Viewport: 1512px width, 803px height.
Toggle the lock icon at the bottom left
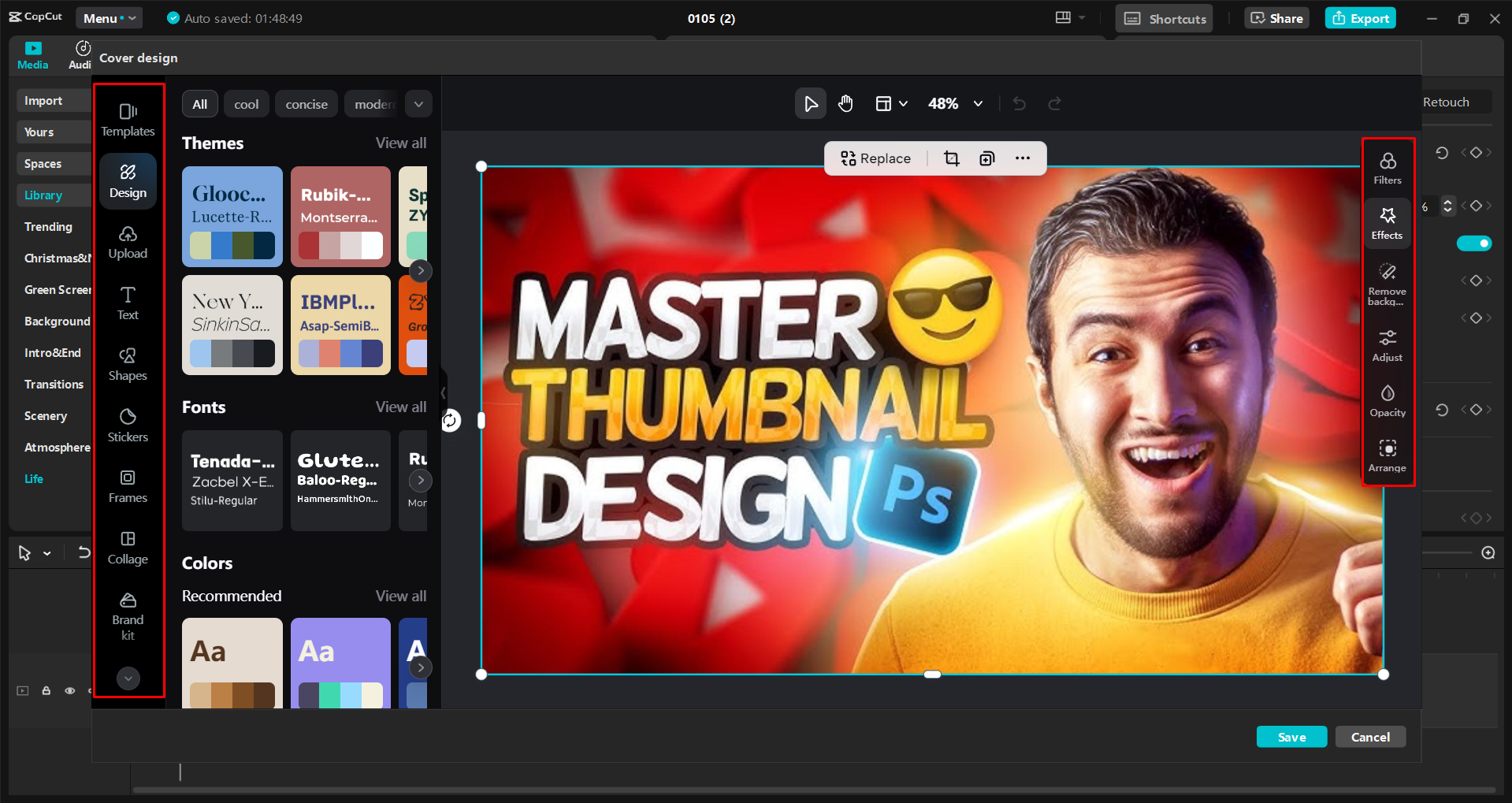click(x=46, y=690)
